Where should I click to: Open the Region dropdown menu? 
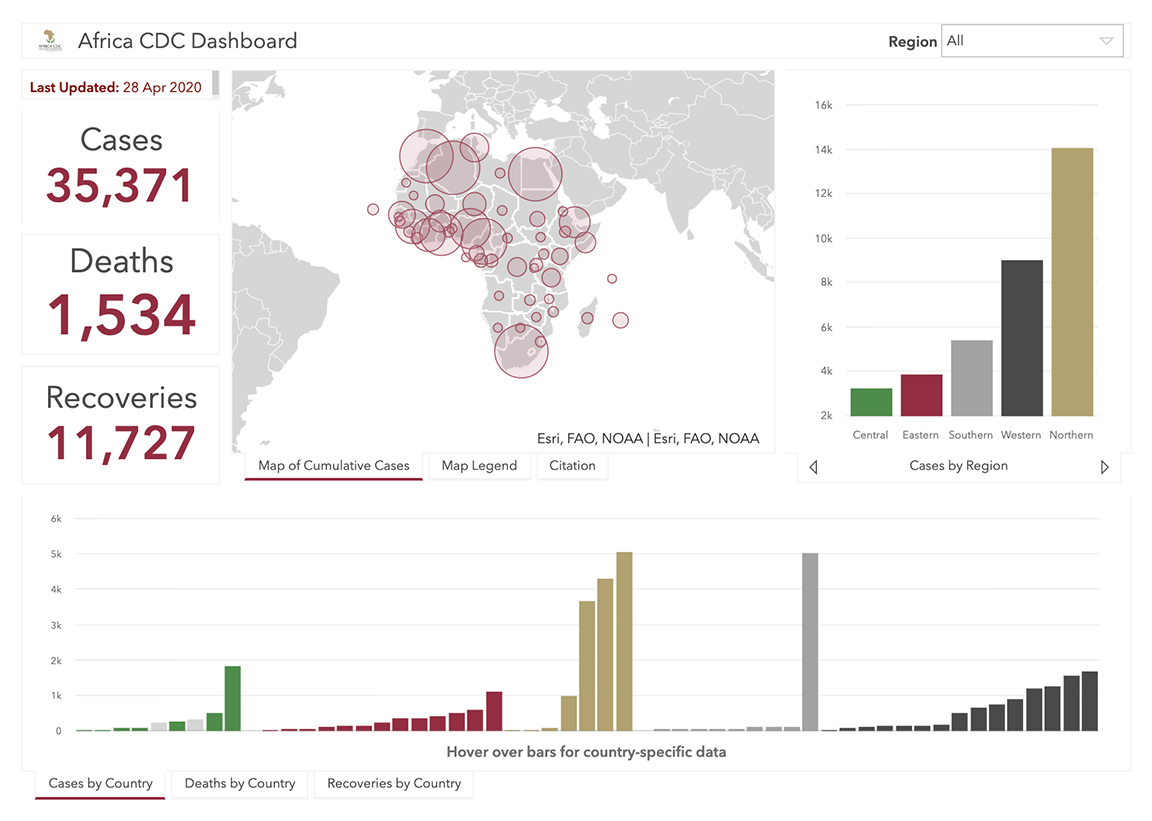tap(1031, 41)
